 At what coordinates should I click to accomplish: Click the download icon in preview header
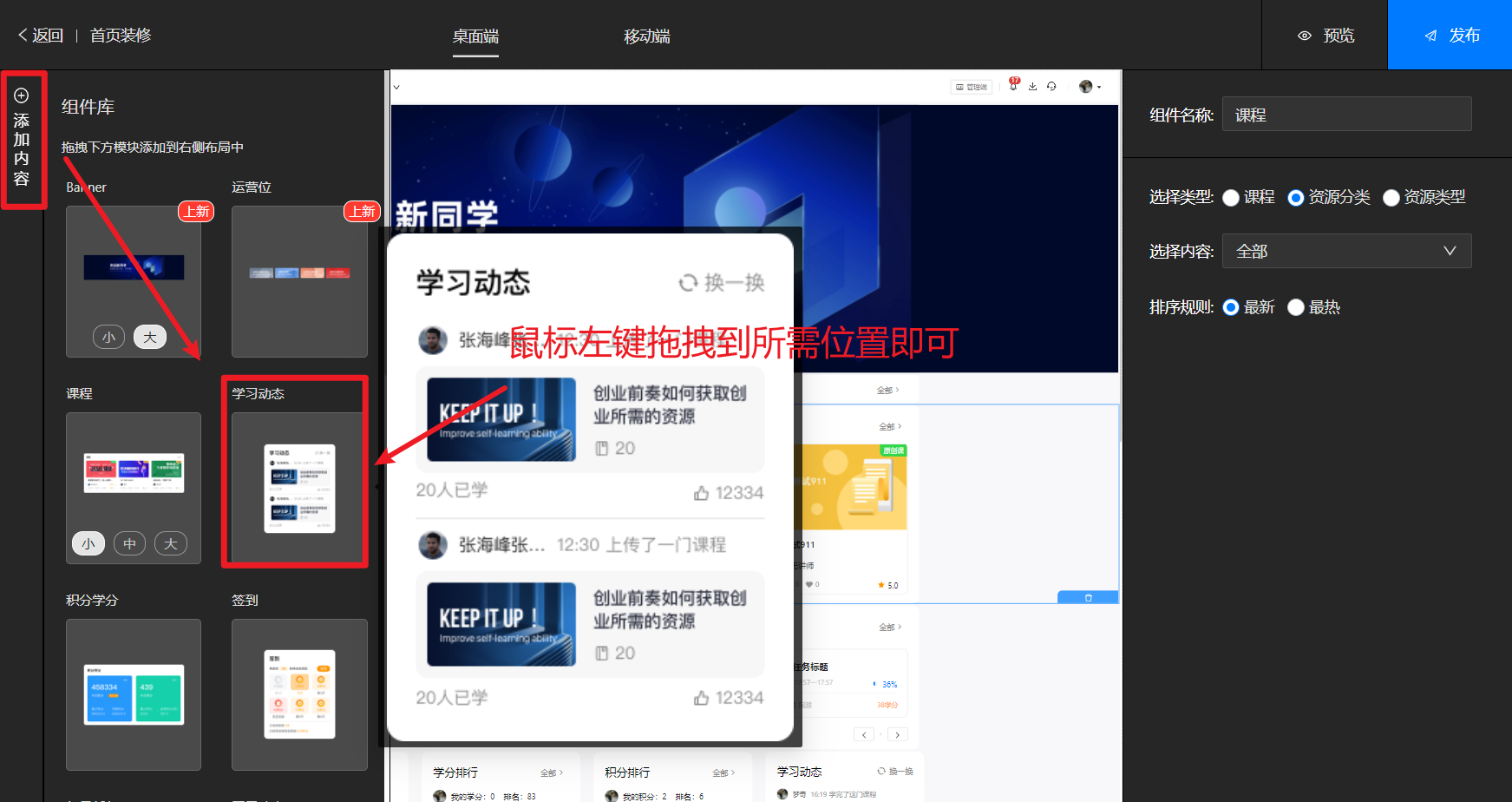1032,87
